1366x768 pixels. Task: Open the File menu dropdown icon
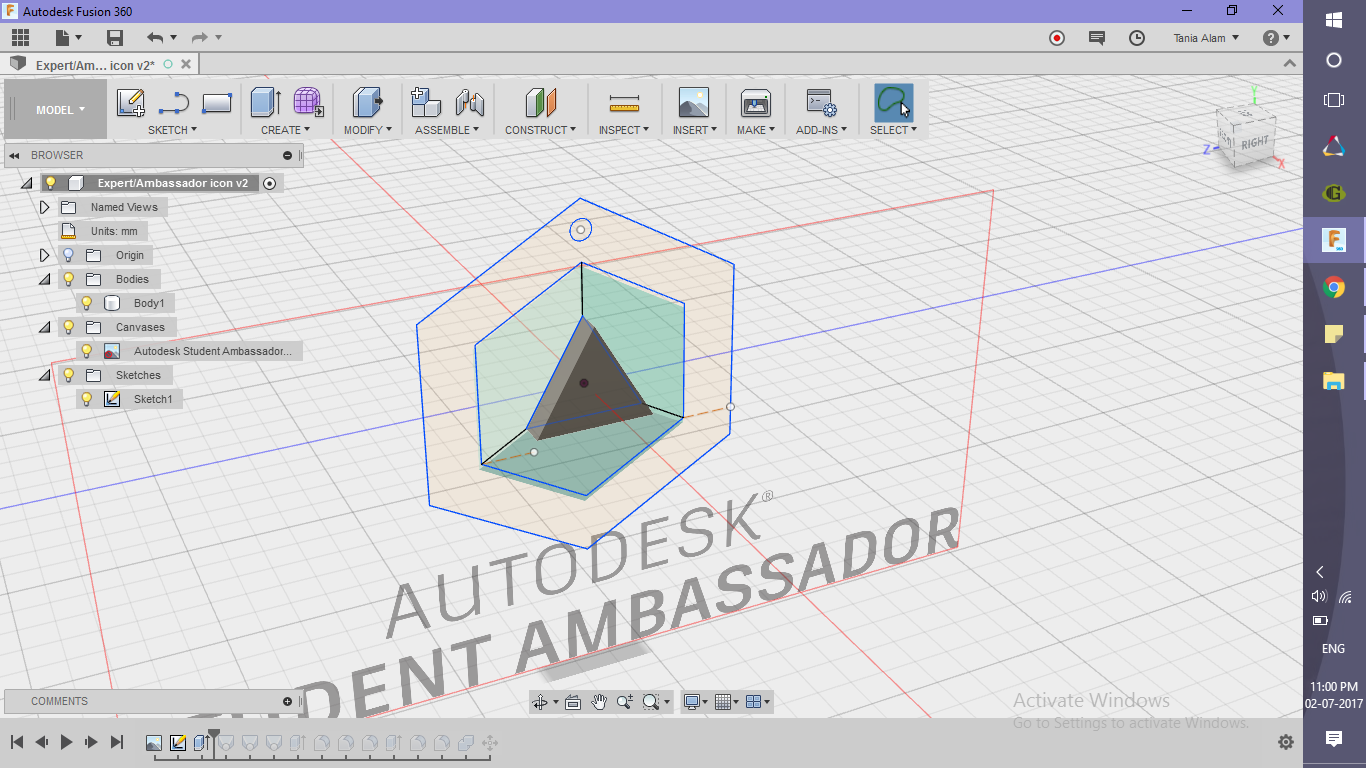tap(69, 38)
